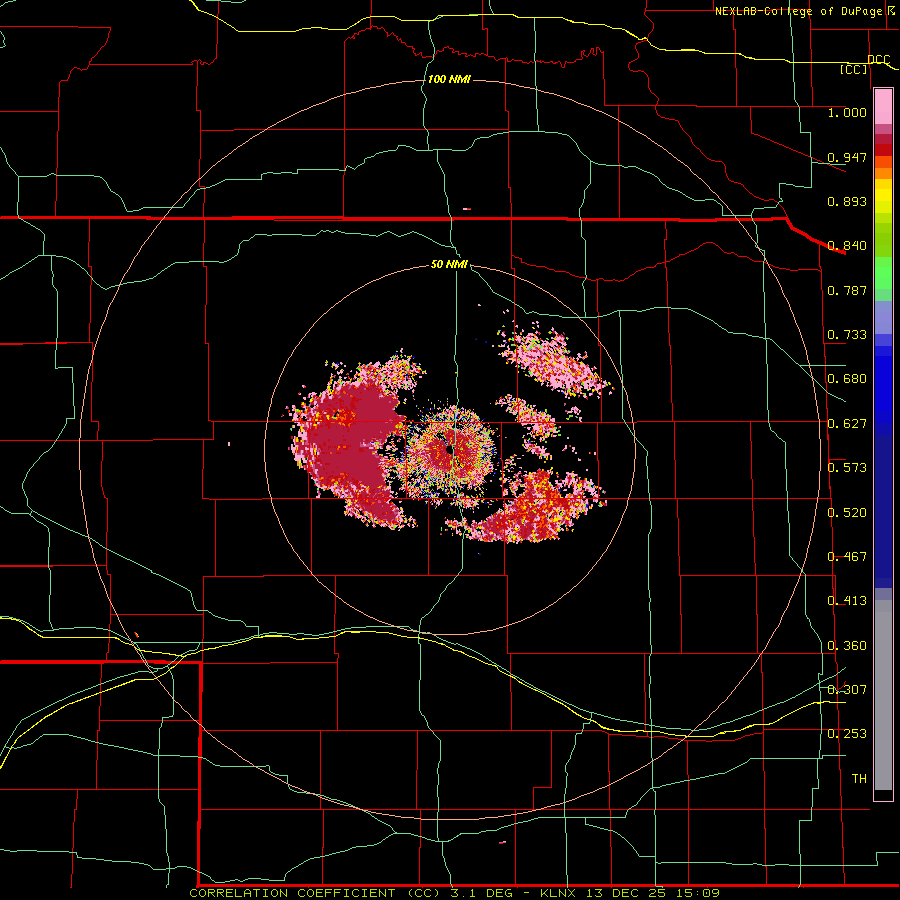Screen dimensions: 900x900
Task: Click the 0.840 scale value
Action: point(847,246)
